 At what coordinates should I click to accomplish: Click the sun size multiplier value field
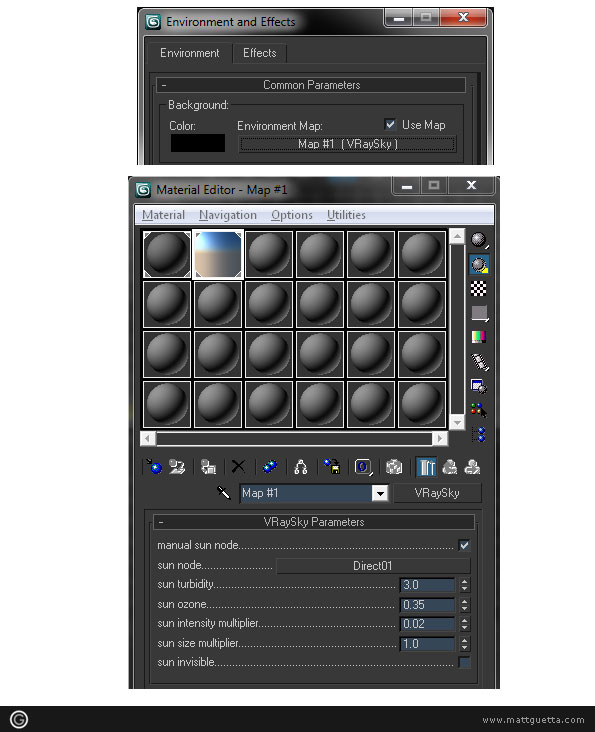pos(427,644)
